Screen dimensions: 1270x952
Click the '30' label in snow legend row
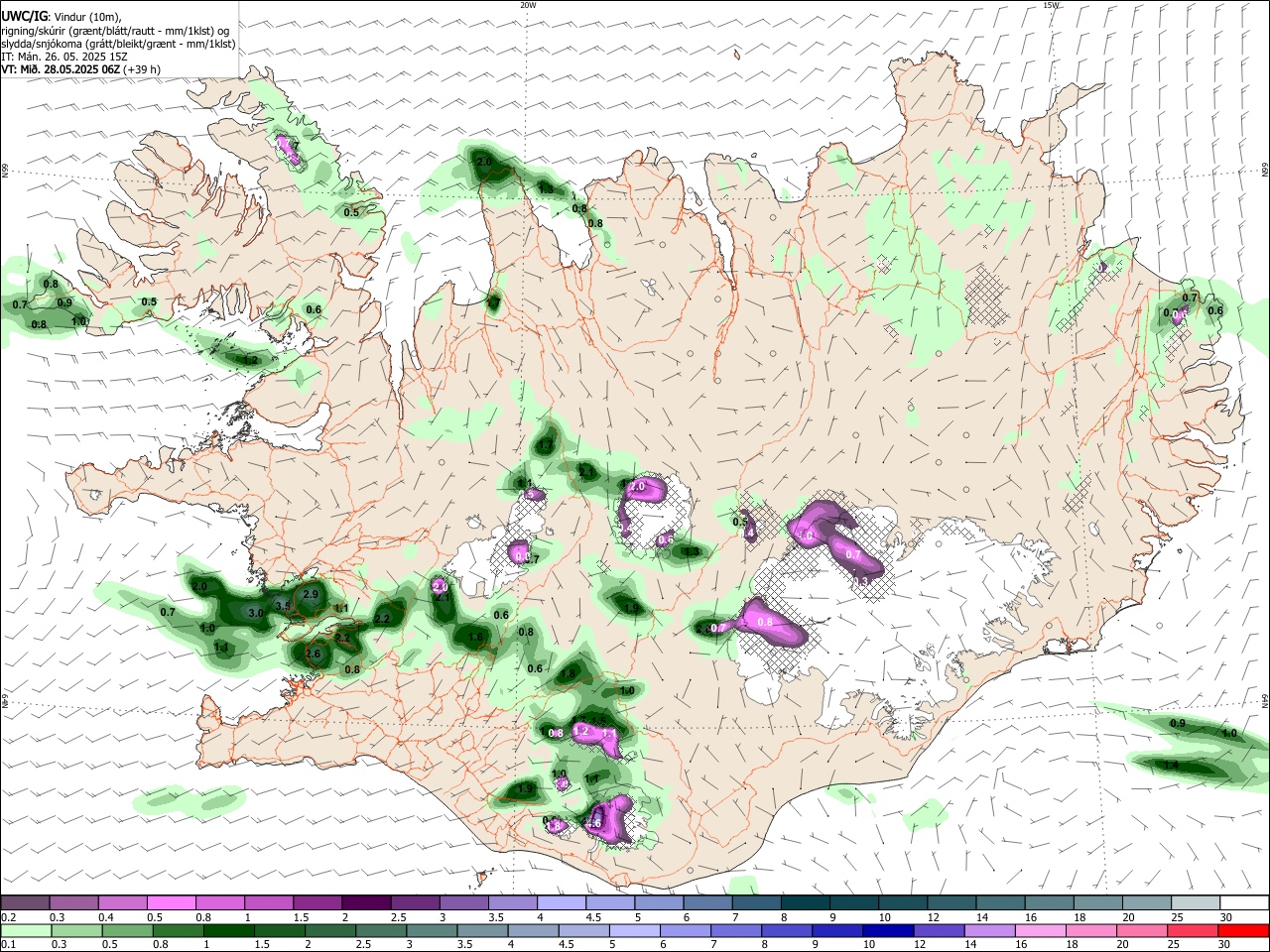coord(1225,917)
